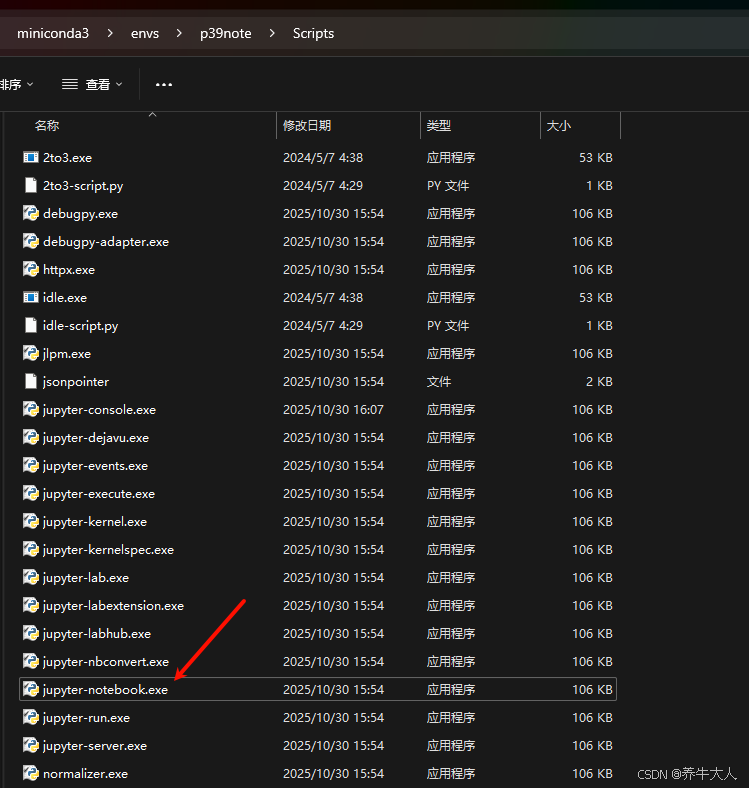Click file name 2to3-script.py
The image size is (749, 788).
pos(83,186)
